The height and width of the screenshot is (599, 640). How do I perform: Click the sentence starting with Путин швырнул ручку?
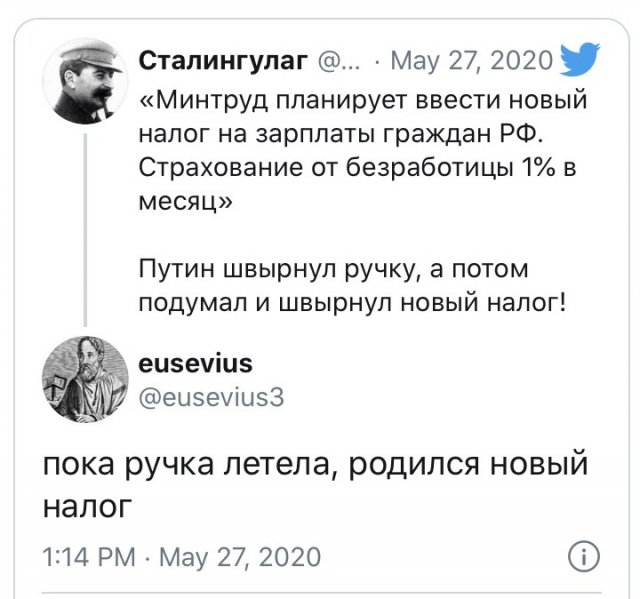tap(352, 286)
